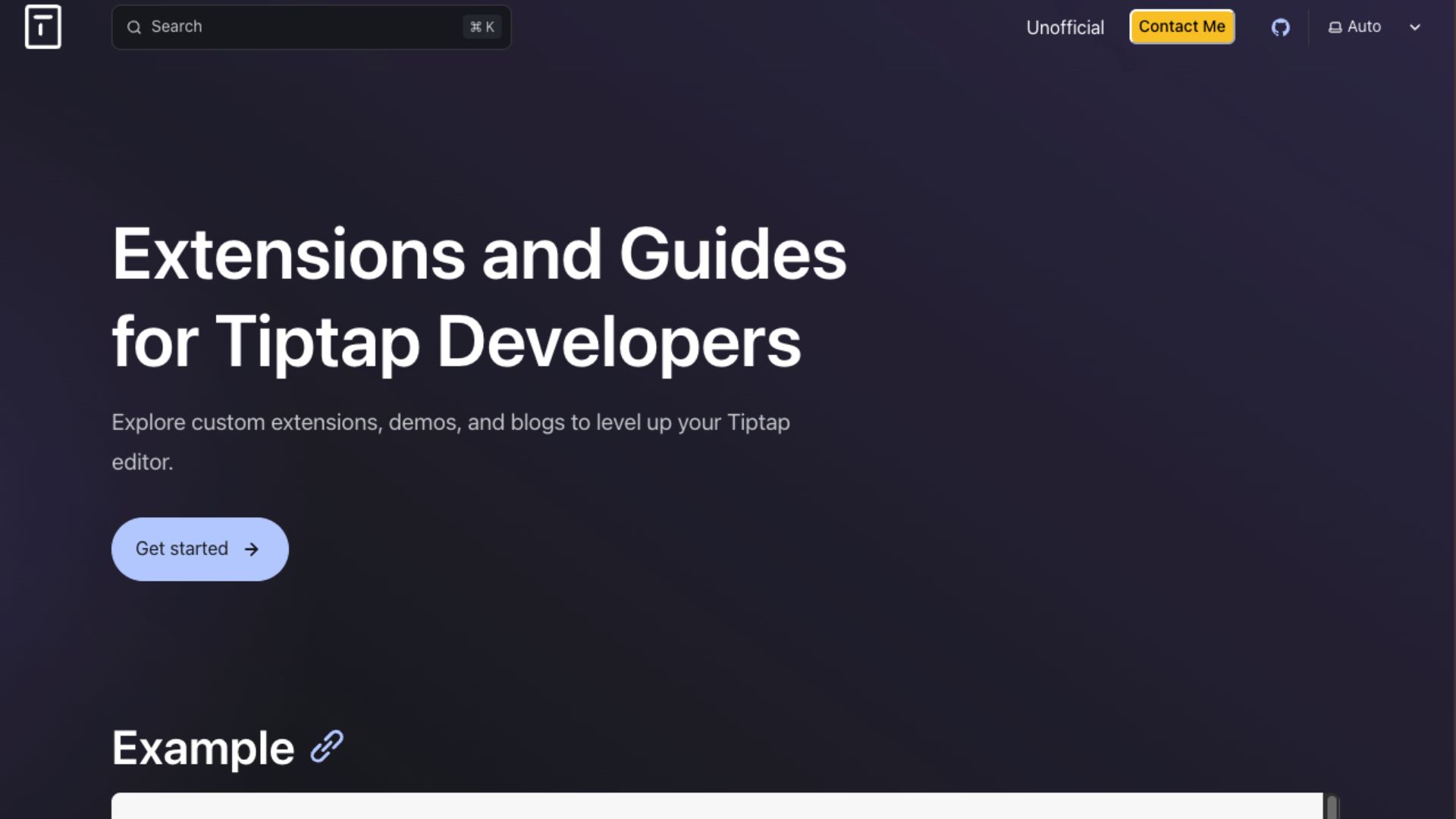
Task: Click the Example heading anchor to copy its link
Action: 325,747
